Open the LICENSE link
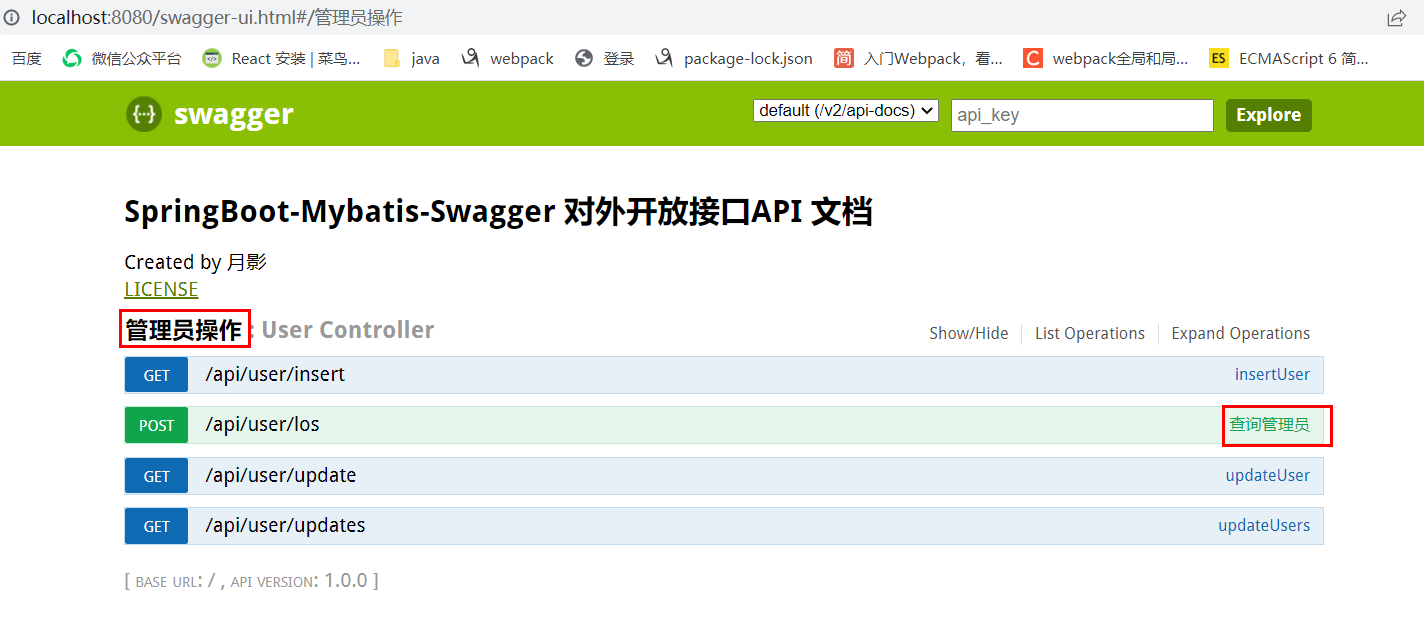Screen dimensions: 1424x630 [161, 289]
